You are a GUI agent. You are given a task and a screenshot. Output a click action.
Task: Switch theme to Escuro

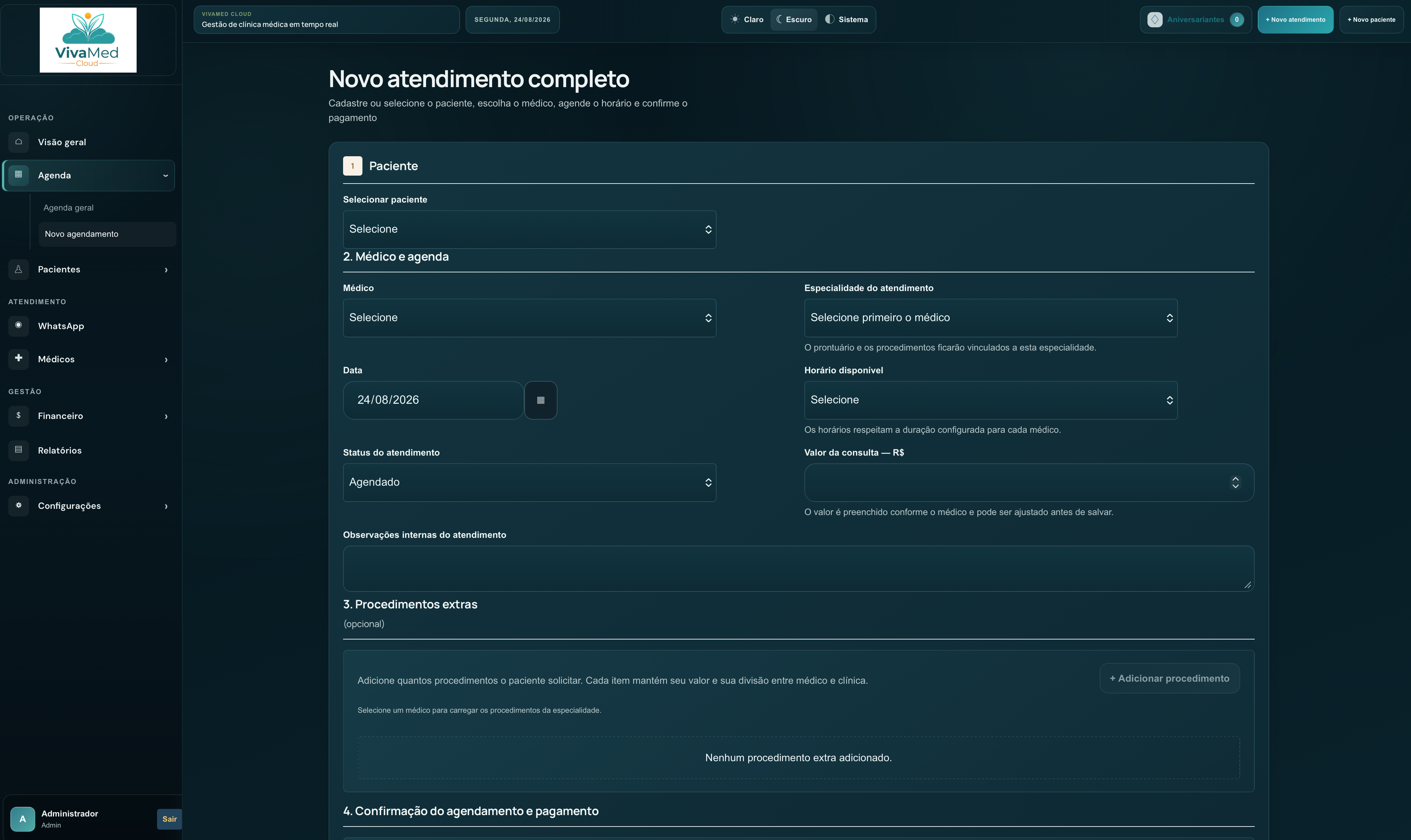[x=794, y=19]
